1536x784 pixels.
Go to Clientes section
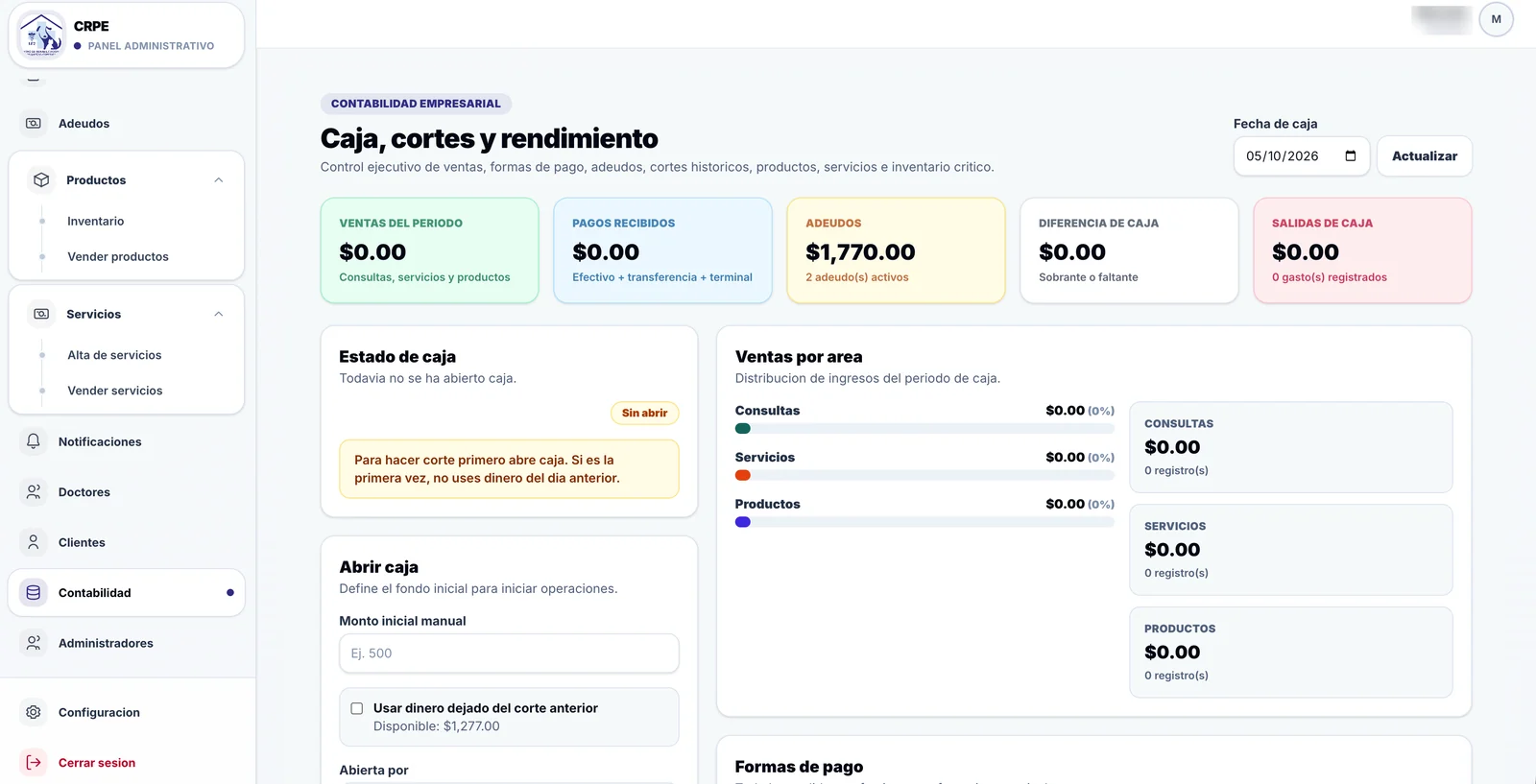(x=127, y=542)
